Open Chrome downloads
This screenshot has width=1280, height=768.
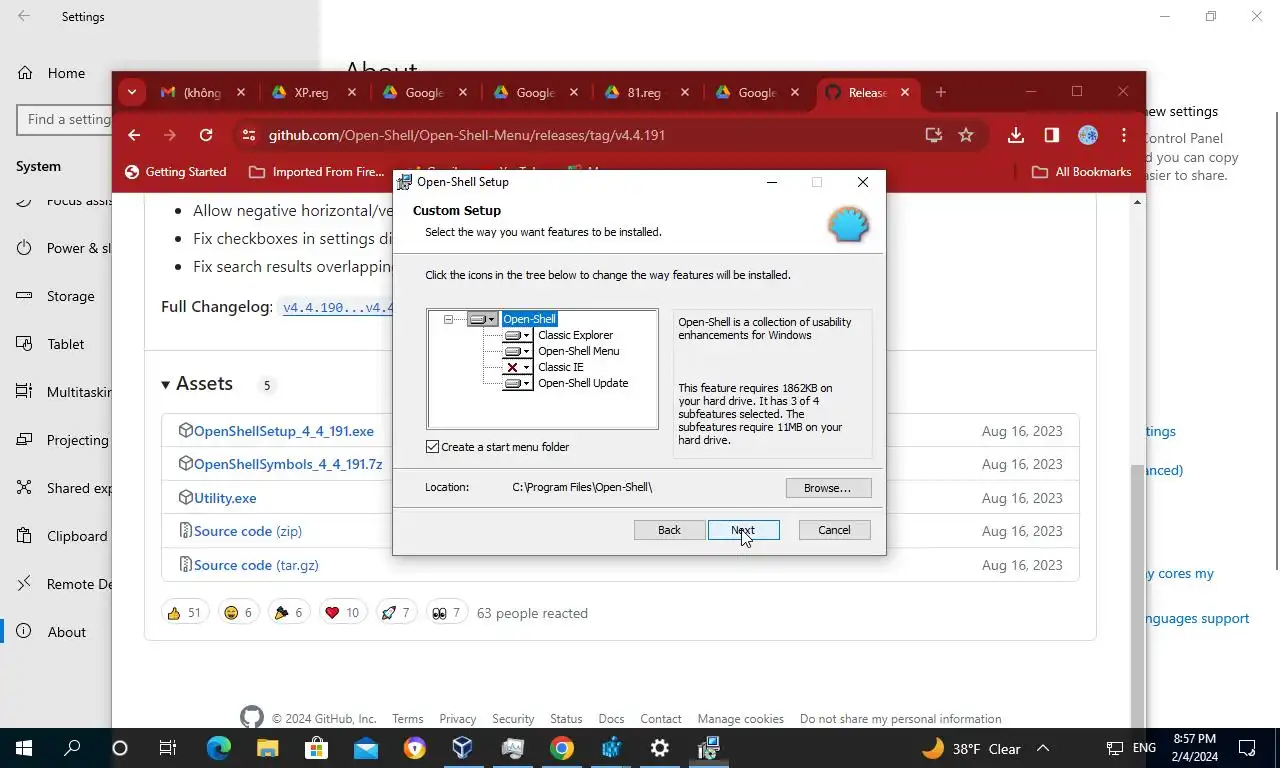[x=1016, y=135]
